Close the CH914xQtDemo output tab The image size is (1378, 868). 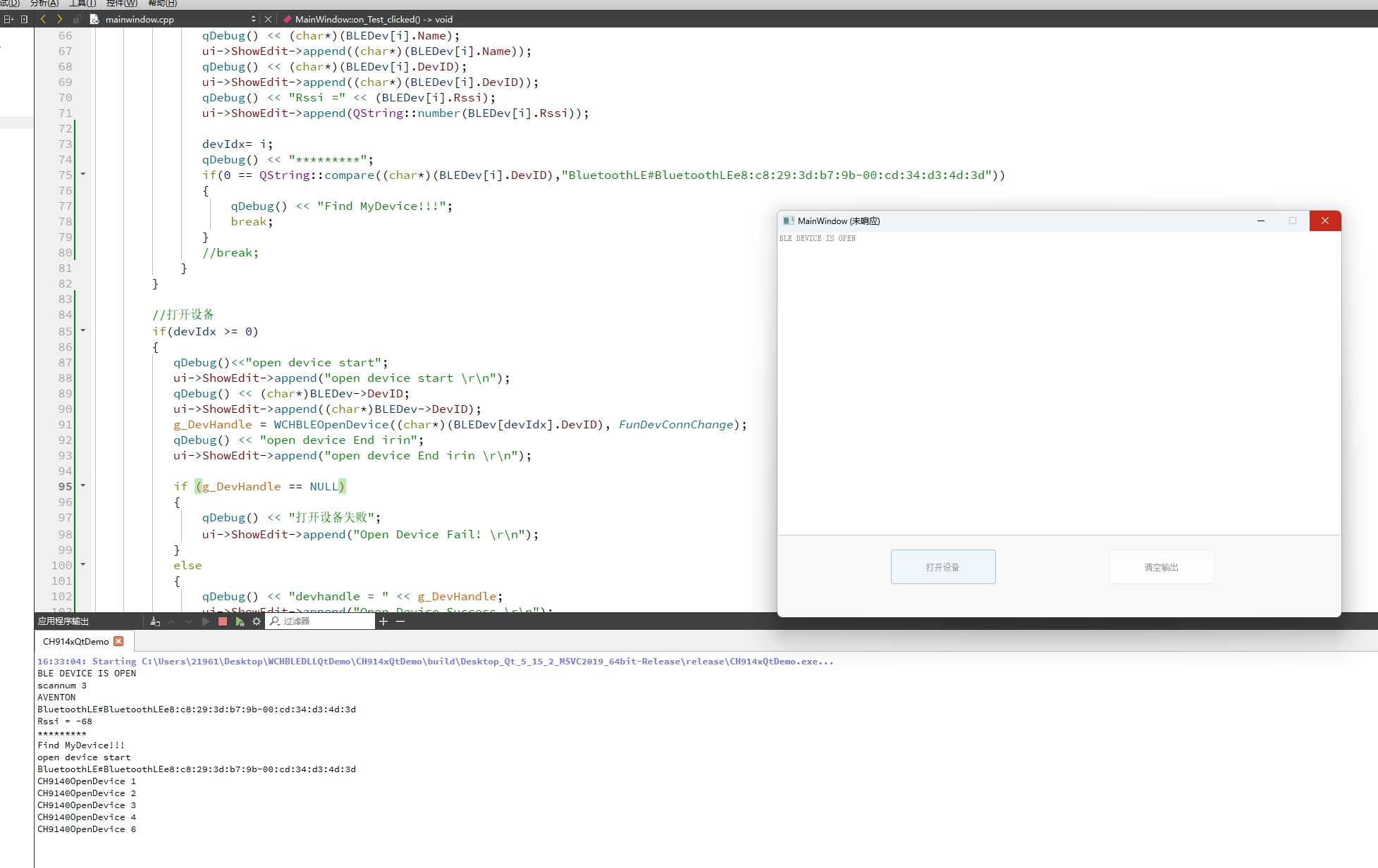(x=118, y=641)
